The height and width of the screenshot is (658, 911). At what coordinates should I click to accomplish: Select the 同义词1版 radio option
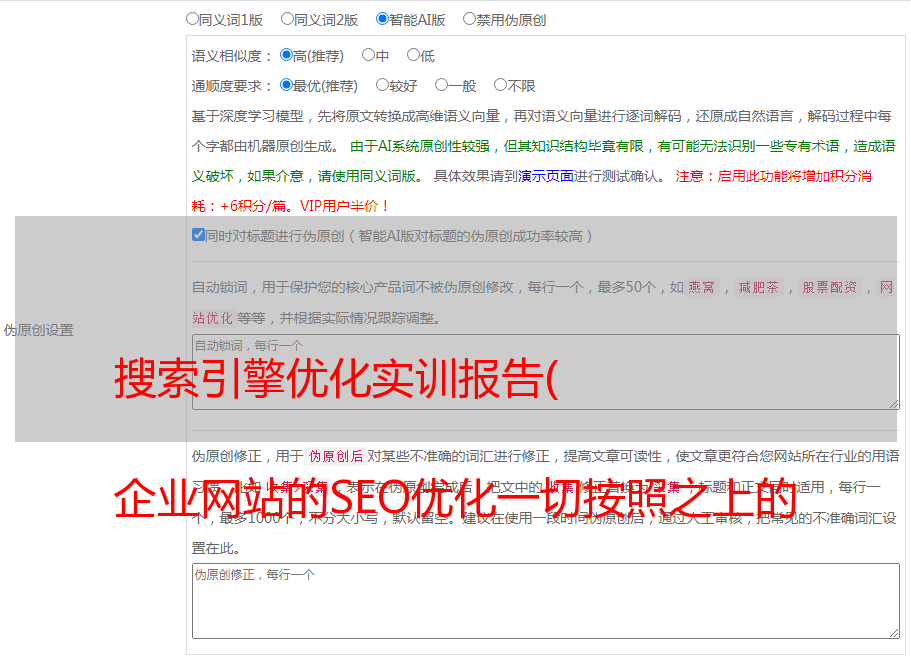tap(192, 19)
